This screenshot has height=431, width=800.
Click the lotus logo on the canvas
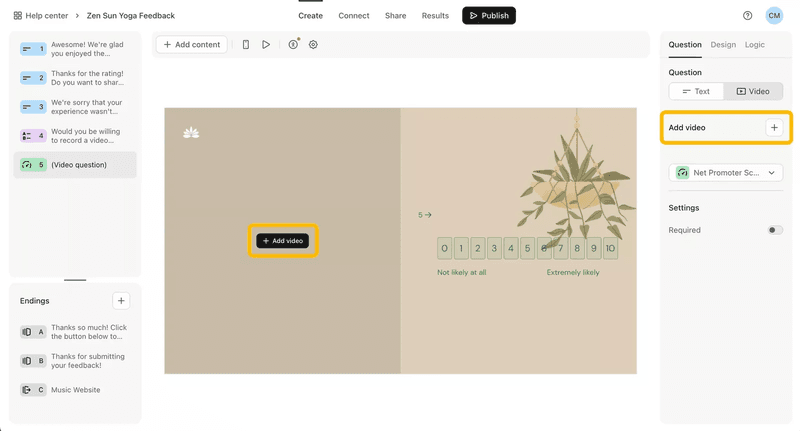click(191, 133)
